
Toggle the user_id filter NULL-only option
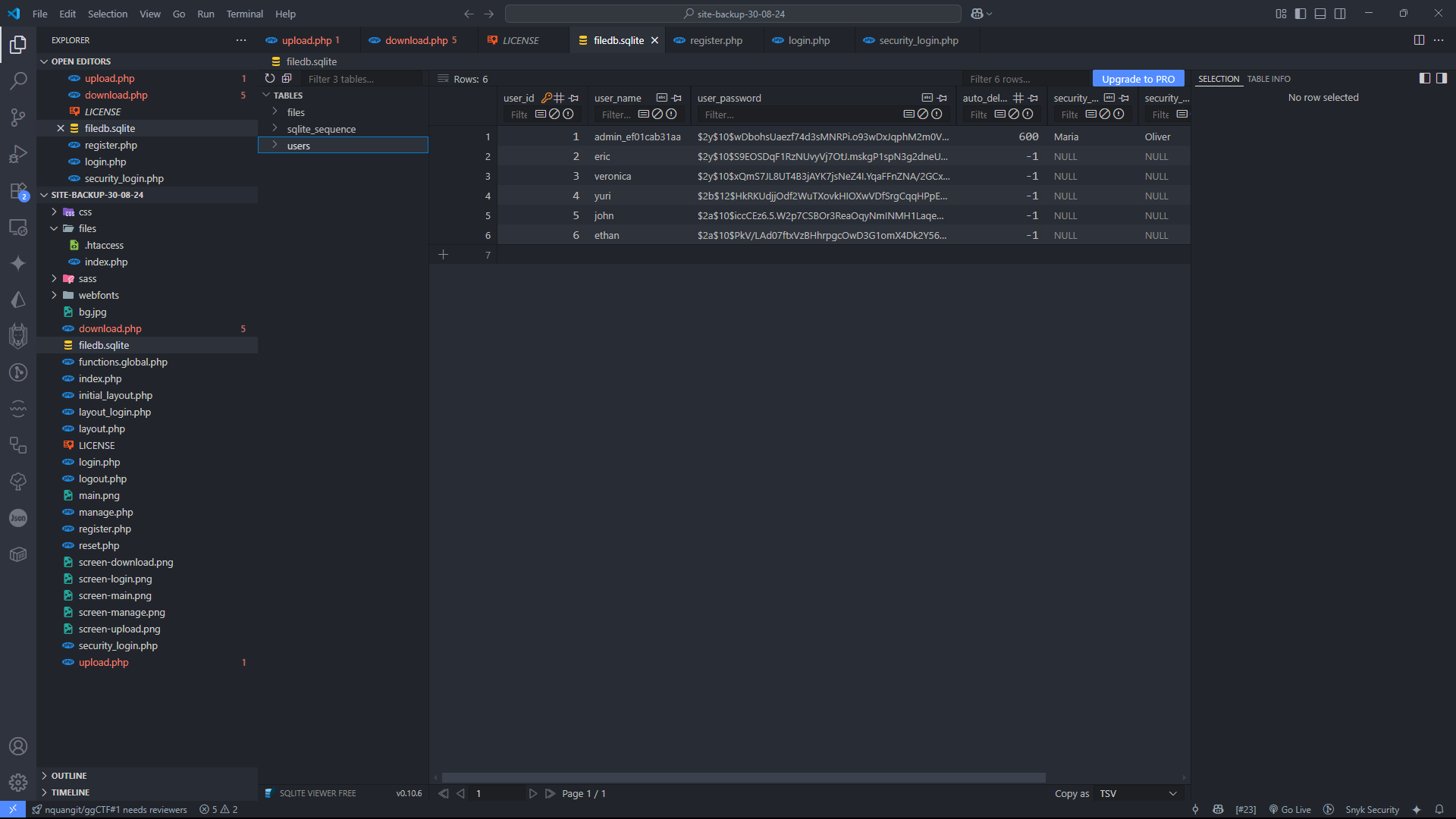click(554, 115)
